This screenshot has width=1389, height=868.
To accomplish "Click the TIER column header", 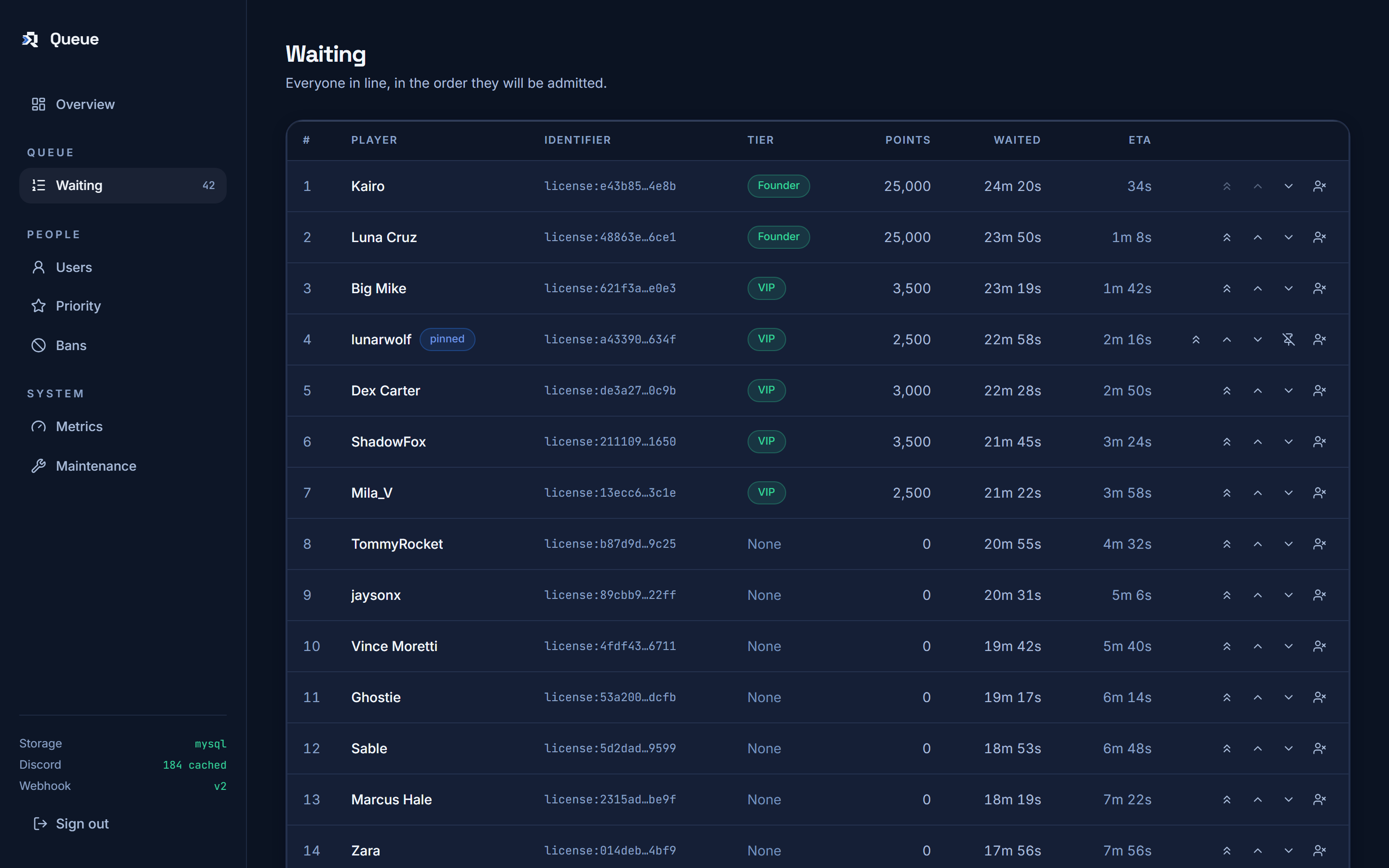I will click(761, 140).
